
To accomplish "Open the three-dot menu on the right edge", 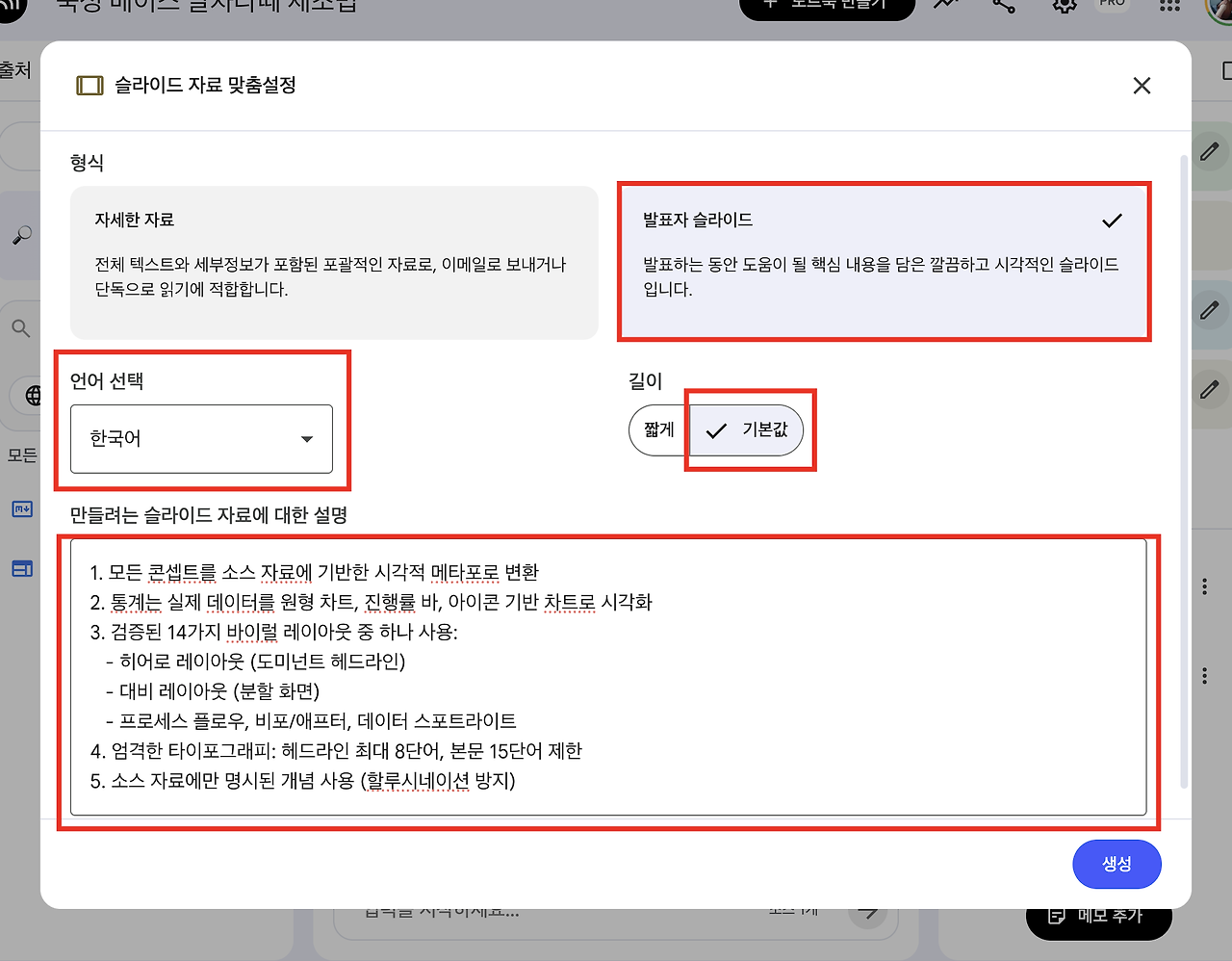I will (1205, 587).
